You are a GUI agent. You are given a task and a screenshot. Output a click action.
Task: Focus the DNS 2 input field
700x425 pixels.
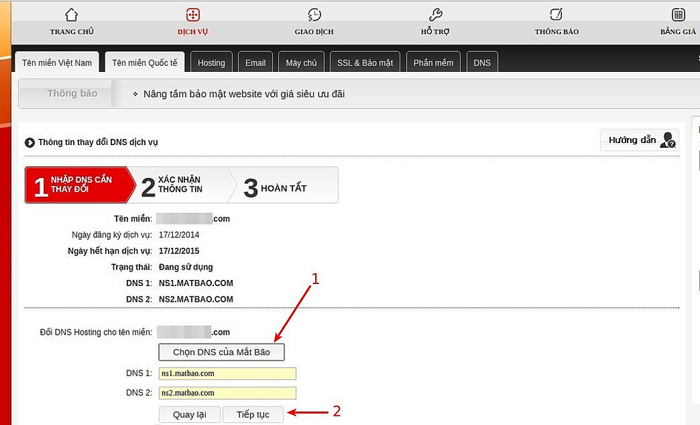click(227, 393)
